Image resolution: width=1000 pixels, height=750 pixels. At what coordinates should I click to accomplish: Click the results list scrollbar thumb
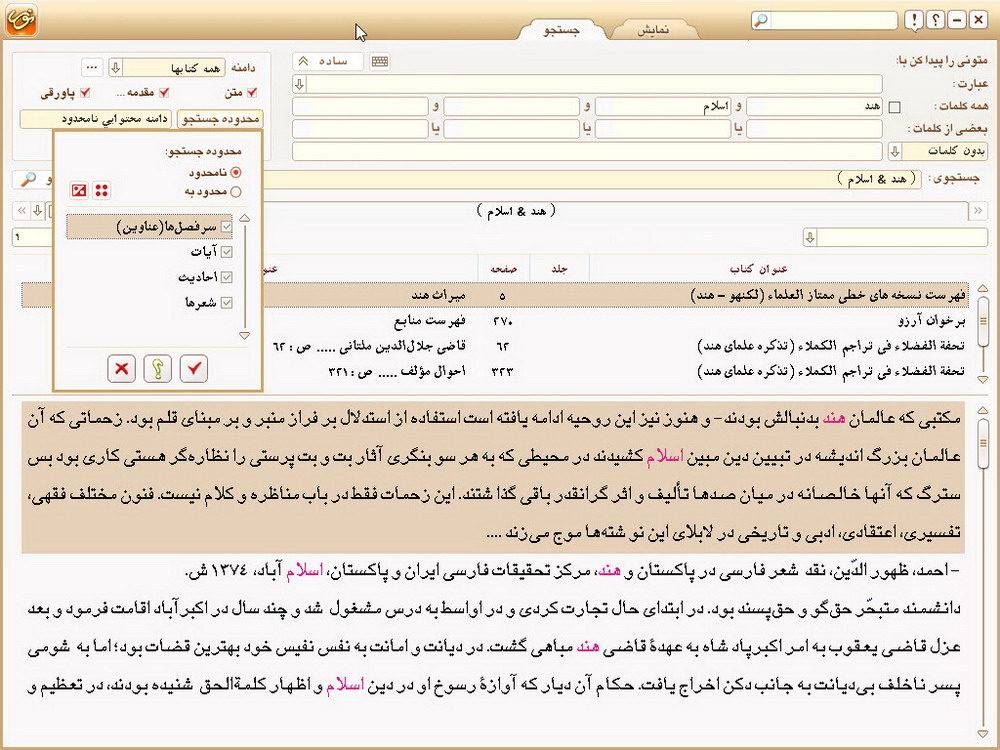(x=983, y=322)
